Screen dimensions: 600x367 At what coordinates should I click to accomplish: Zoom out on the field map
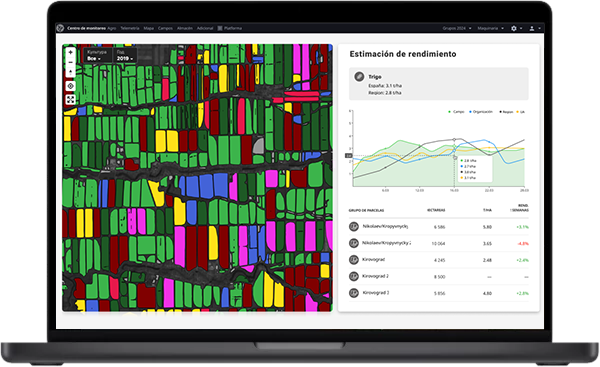[x=70, y=62]
